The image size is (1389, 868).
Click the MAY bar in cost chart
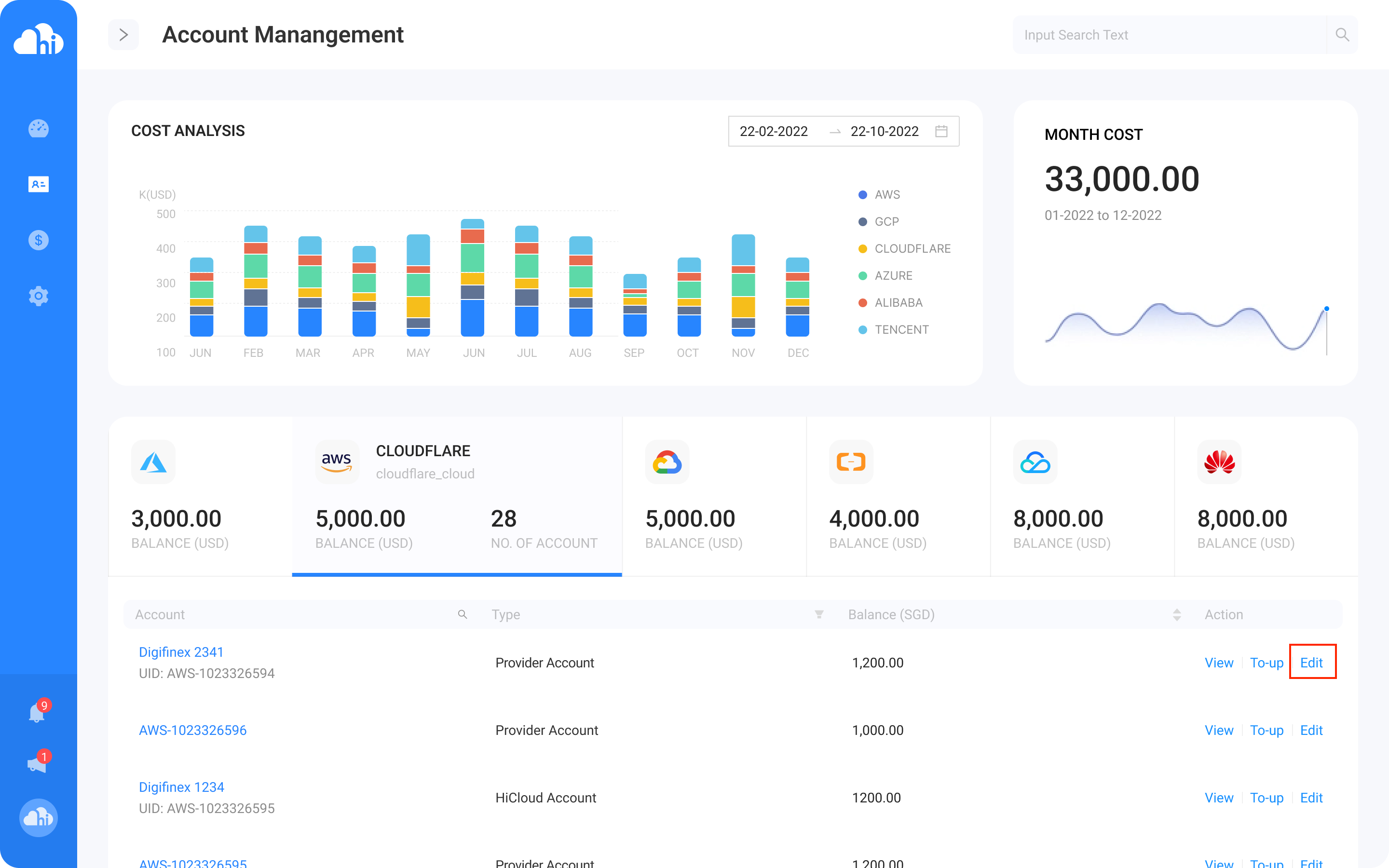point(419,285)
